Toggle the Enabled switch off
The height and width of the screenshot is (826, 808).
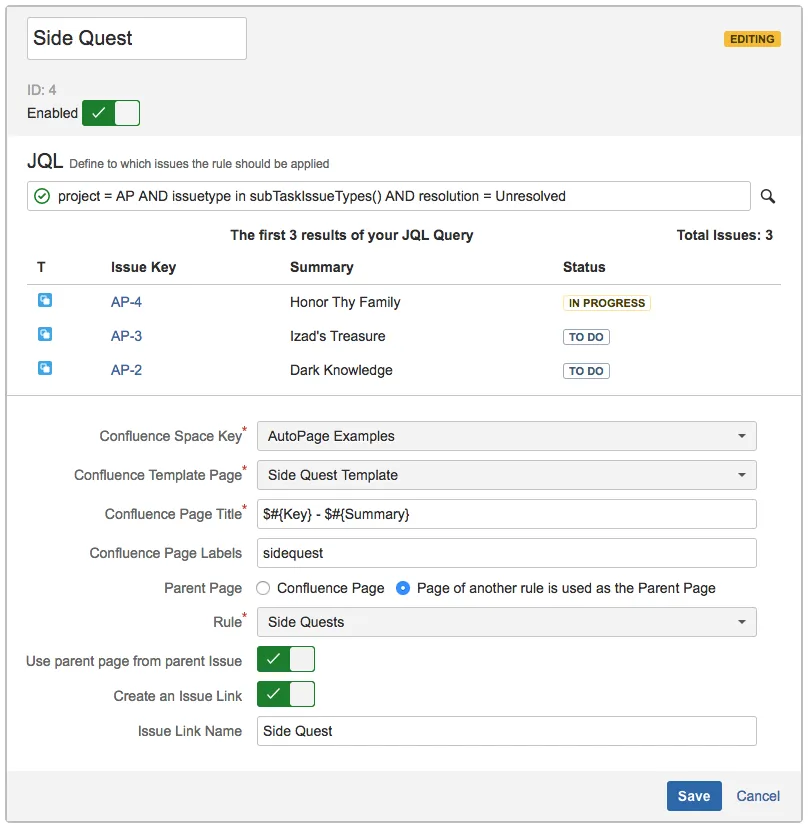pos(111,113)
